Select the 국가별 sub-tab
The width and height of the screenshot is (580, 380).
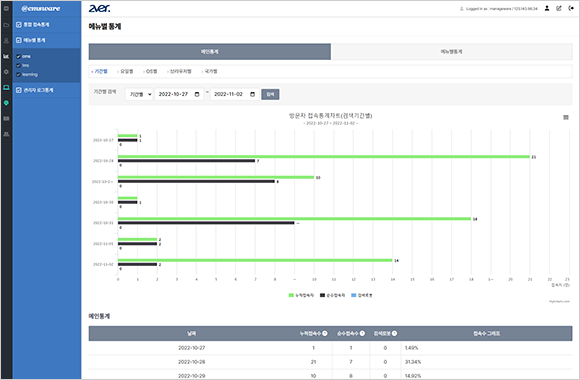tap(210, 71)
